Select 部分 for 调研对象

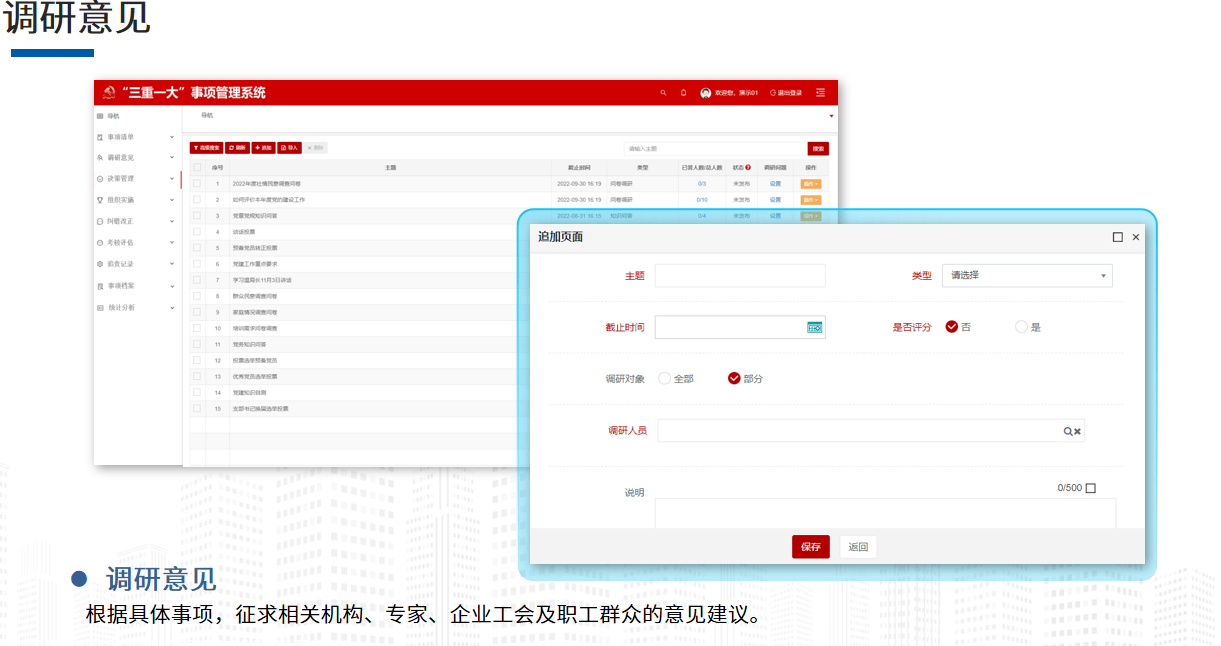(734, 378)
